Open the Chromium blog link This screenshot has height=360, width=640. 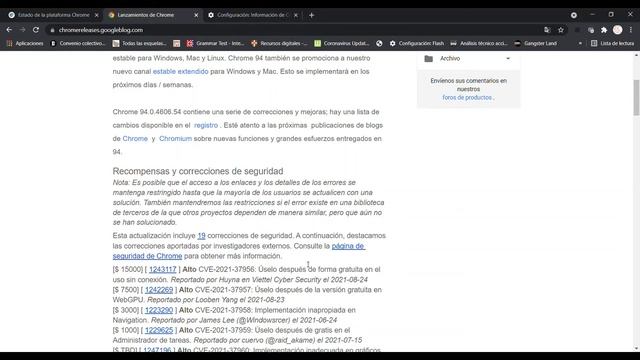coord(176,139)
